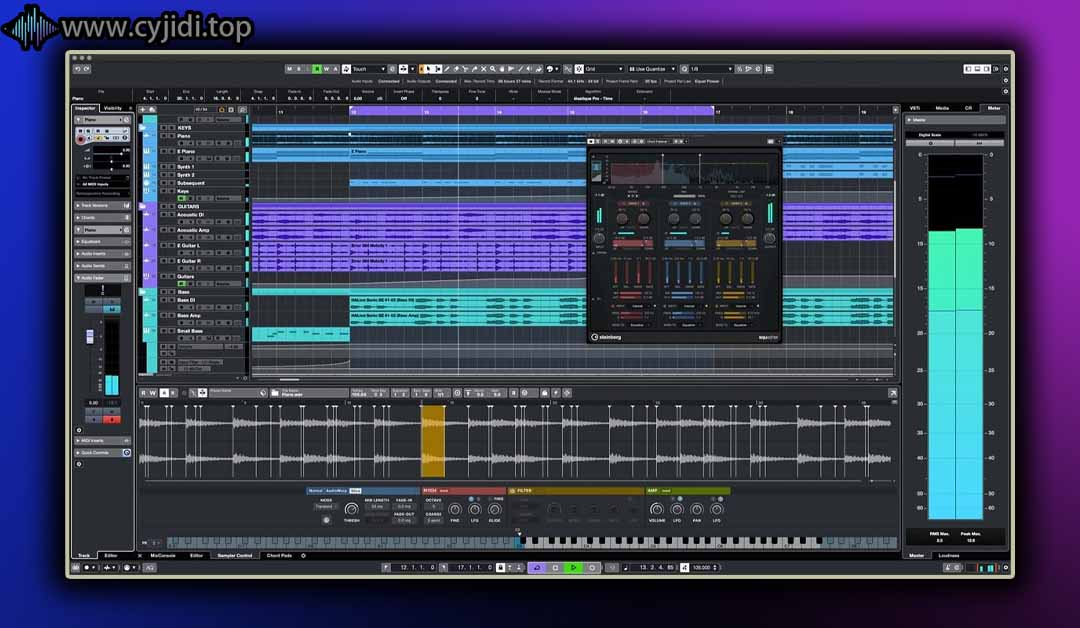Open the Sampler Control lower zone tab

235,555
